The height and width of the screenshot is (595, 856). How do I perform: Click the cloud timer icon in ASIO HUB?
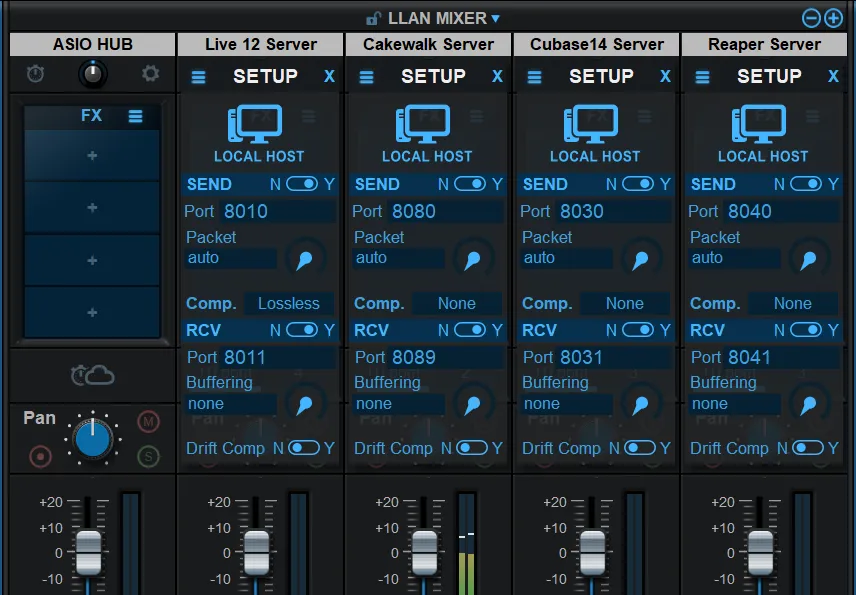(92, 376)
